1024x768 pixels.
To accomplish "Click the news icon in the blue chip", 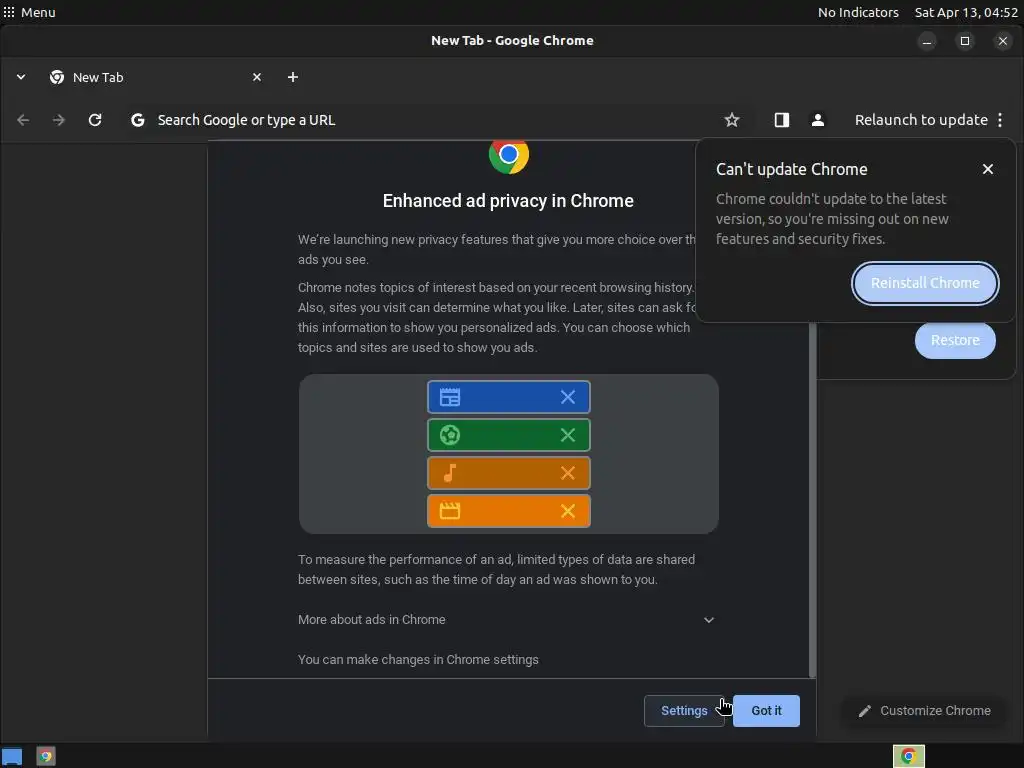I will 450,397.
